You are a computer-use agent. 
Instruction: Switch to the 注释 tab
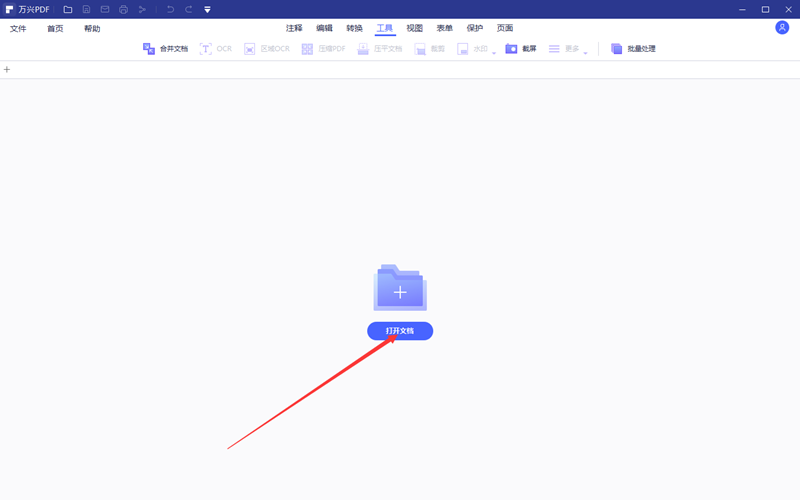[x=294, y=28]
